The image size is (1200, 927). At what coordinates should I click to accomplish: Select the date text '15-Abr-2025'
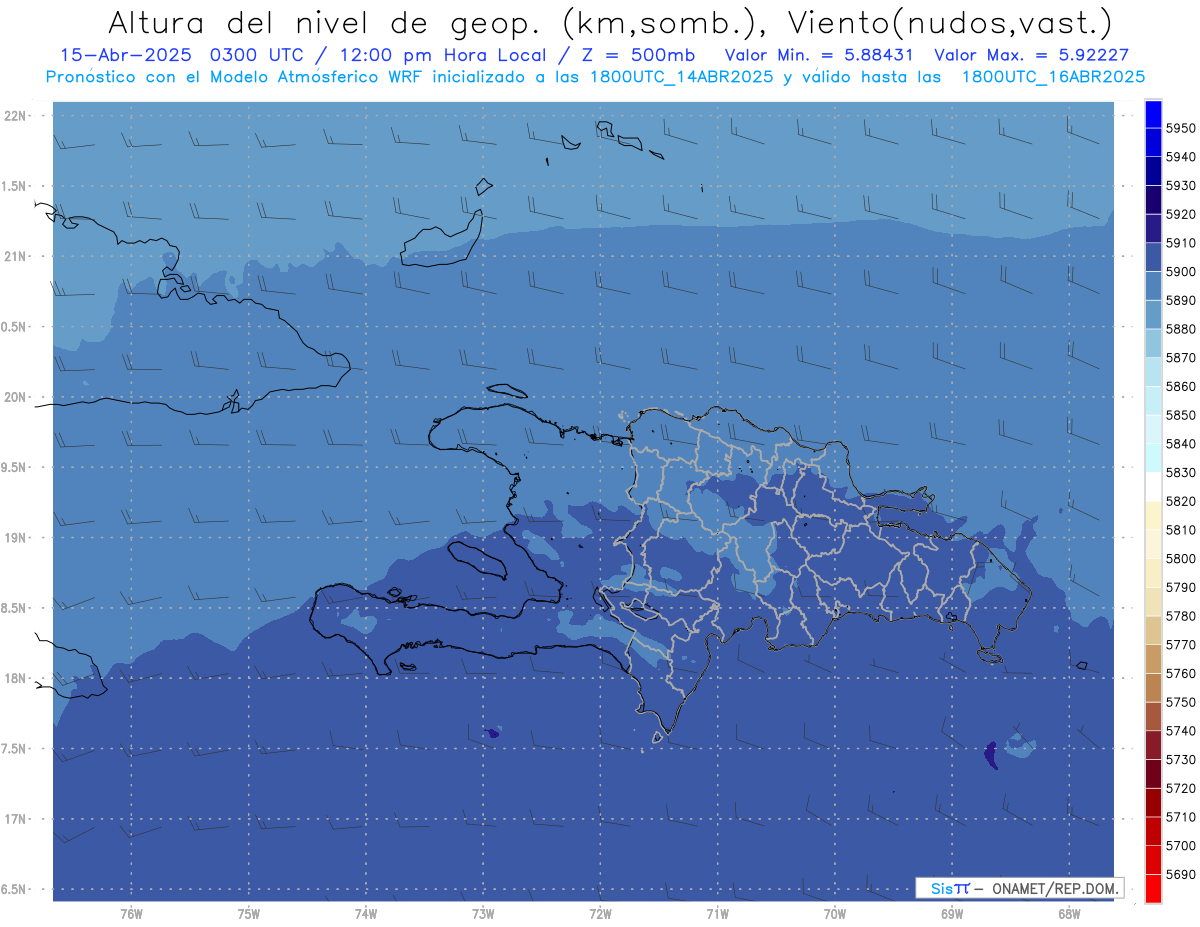click(x=127, y=55)
